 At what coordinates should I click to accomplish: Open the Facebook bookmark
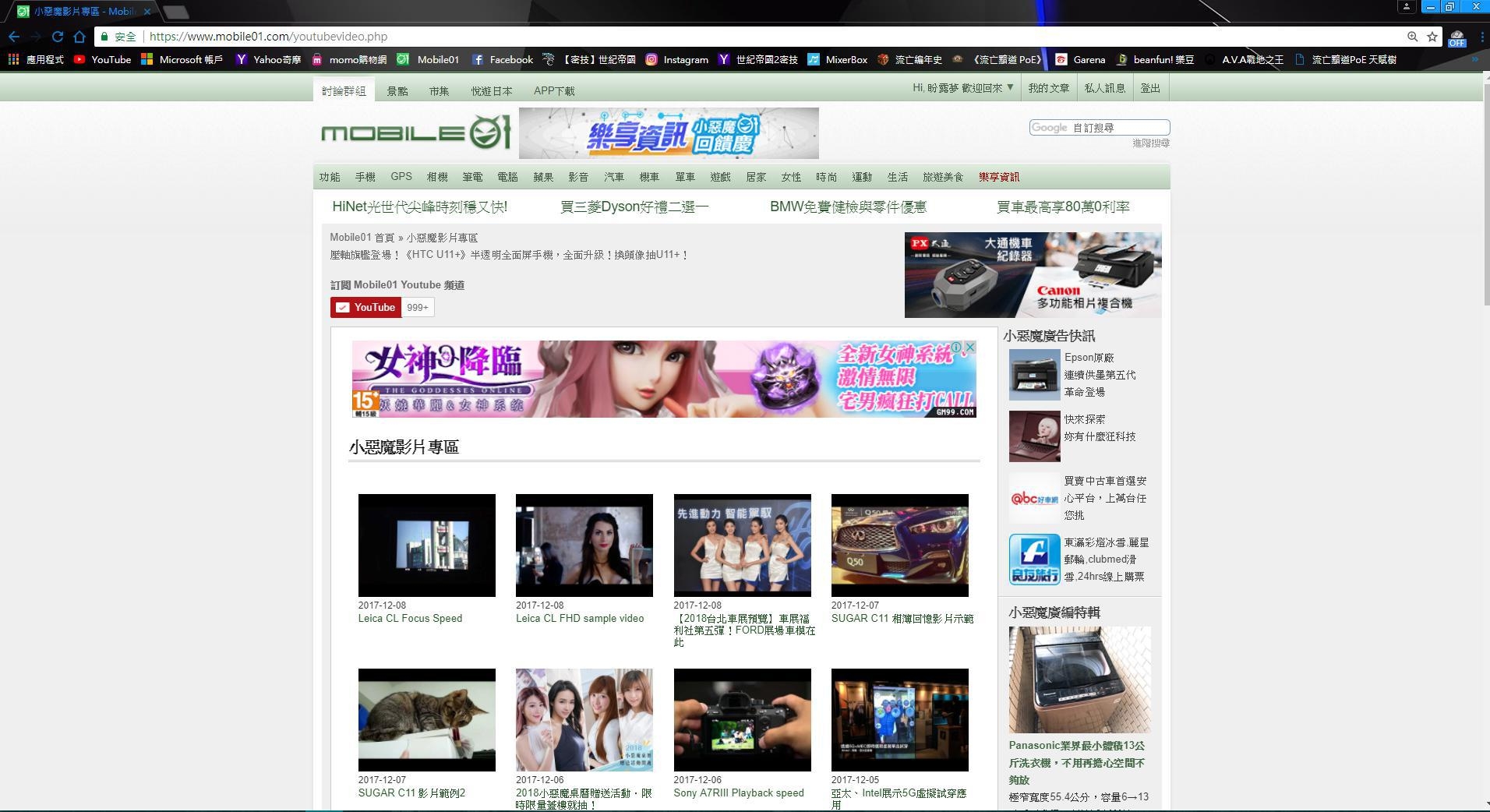point(503,59)
